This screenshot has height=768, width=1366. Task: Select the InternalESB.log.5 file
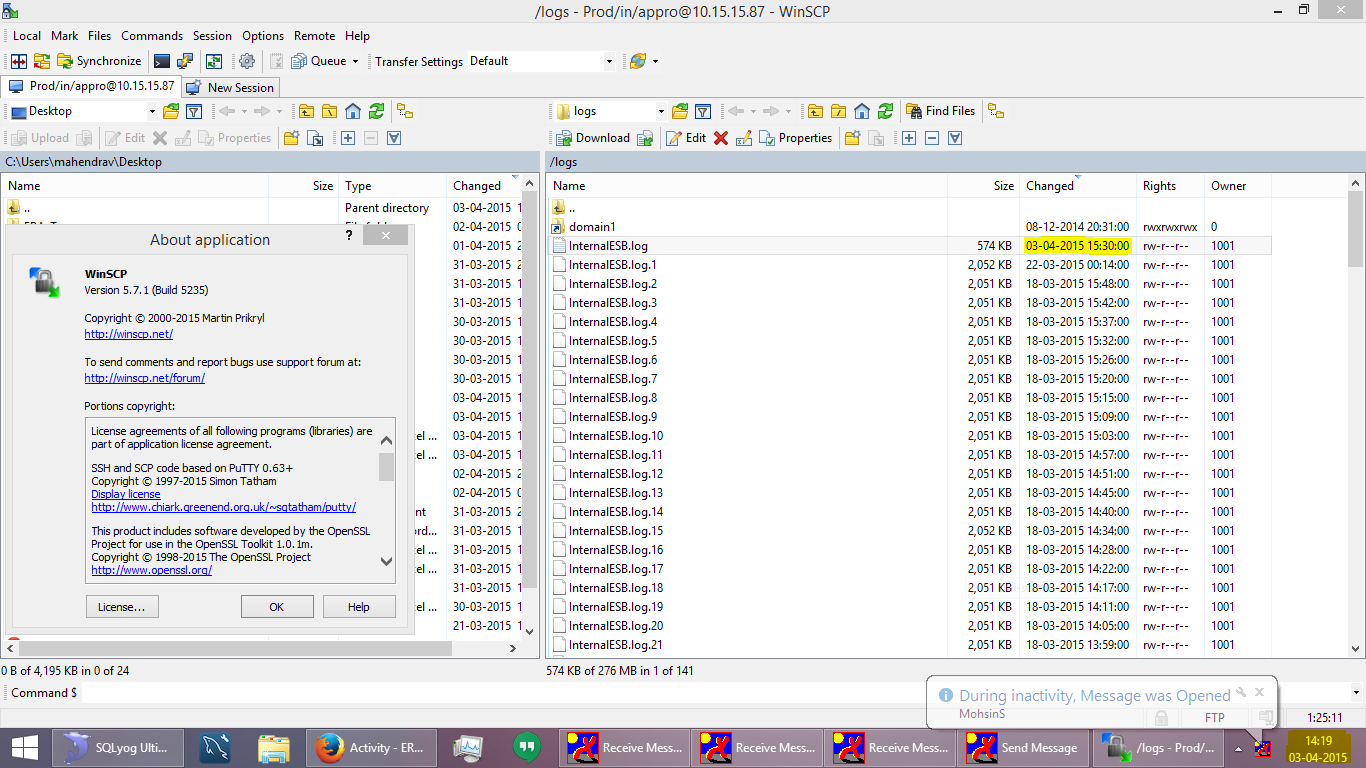tap(612, 341)
